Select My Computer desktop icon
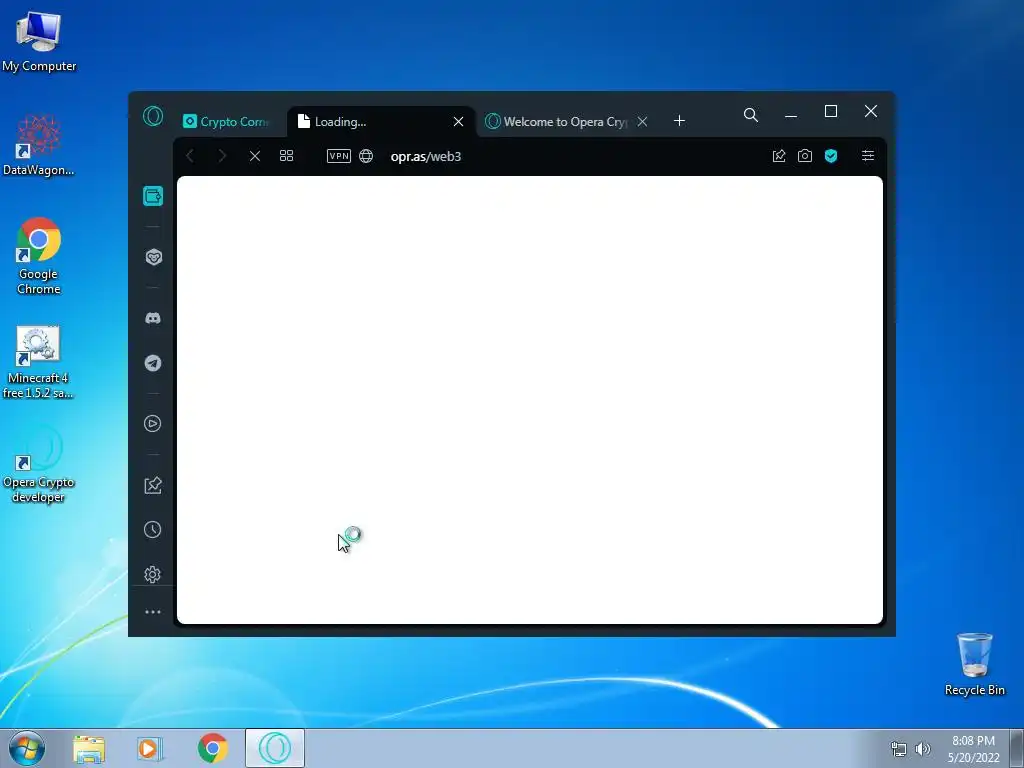The width and height of the screenshot is (1024, 768). 39,42
